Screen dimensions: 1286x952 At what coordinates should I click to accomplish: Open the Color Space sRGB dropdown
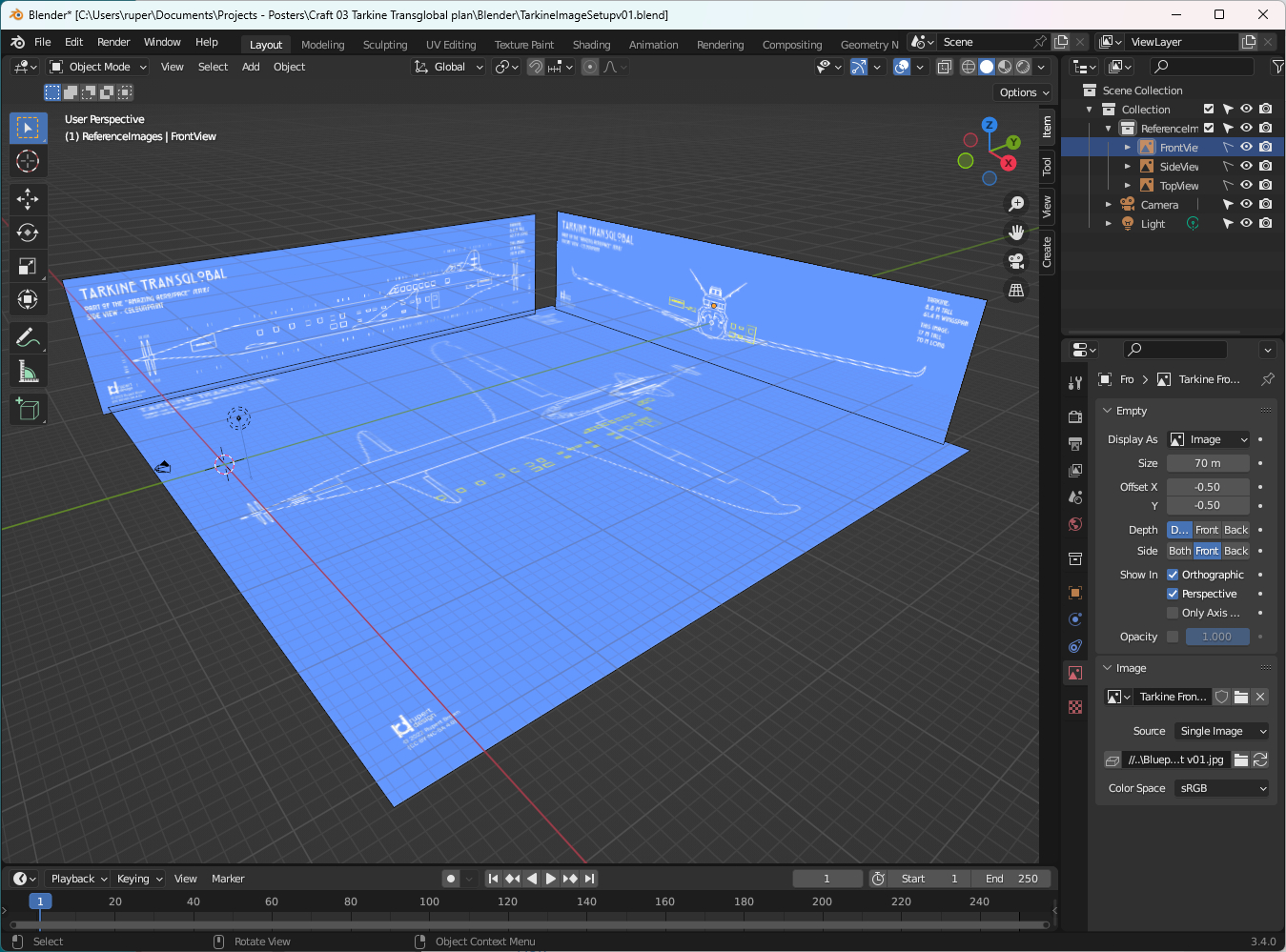[1221, 788]
